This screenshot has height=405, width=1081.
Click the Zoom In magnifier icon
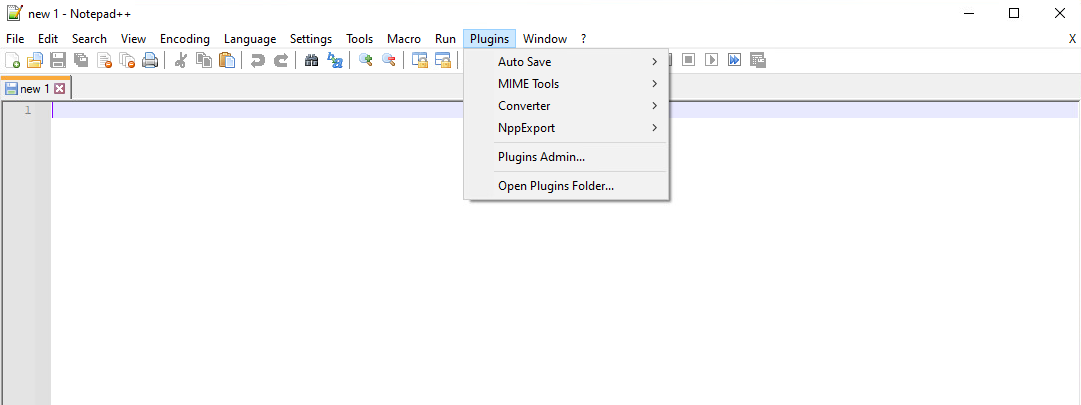[x=365, y=60]
